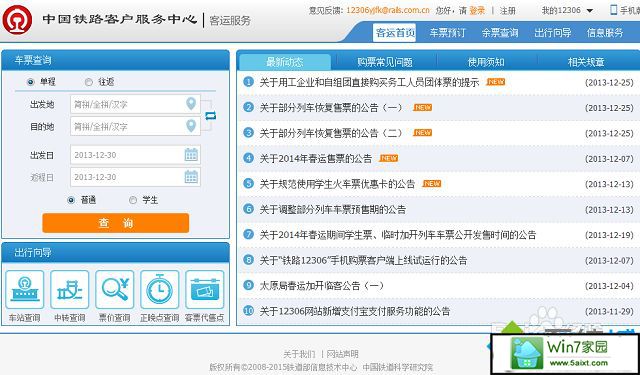Open notice 关于规范使用学生火车票优惠卡的公告
Image resolution: width=640 pixels, height=375 pixels.
click(337, 184)
